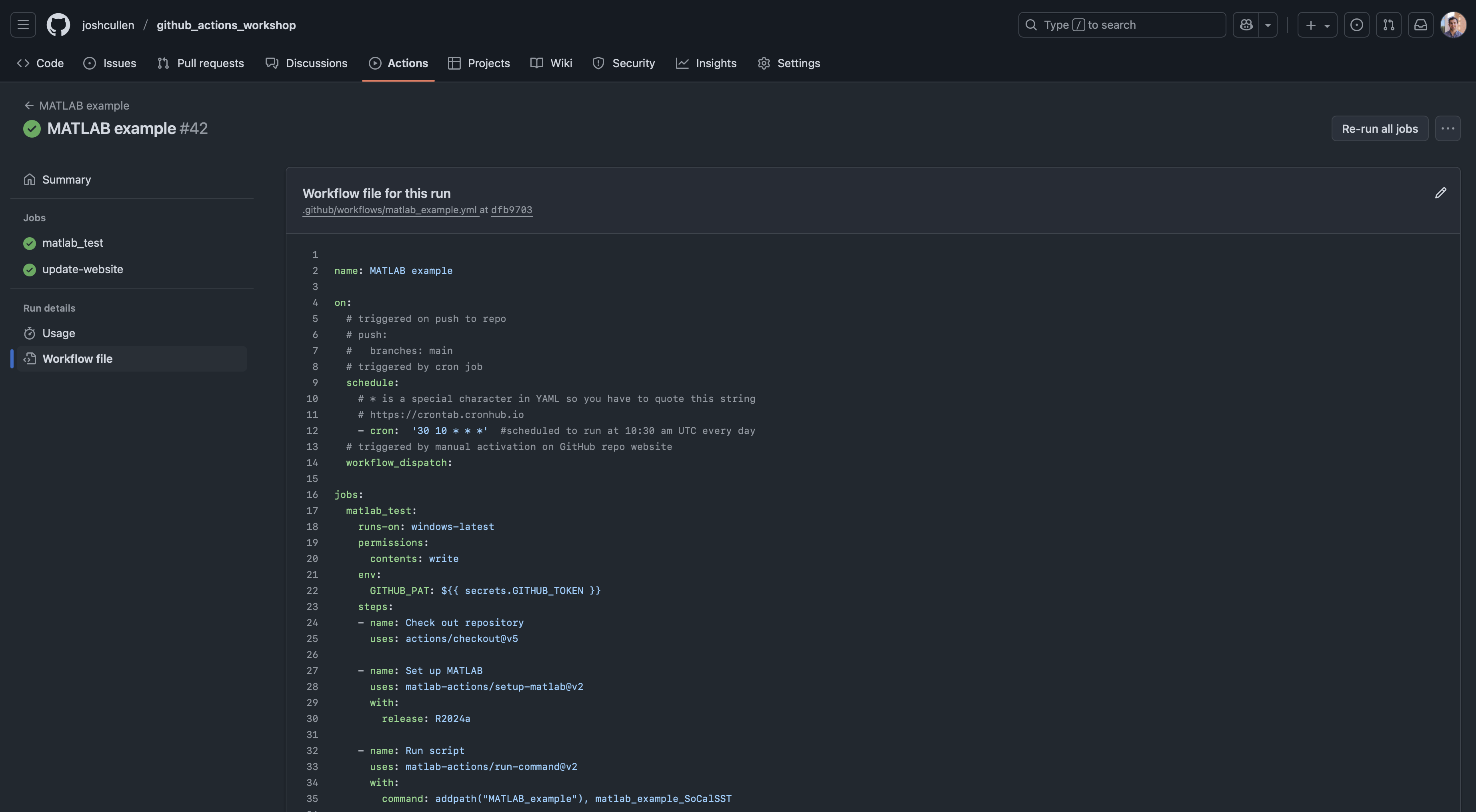Open matlab_example.yml file path link
The image size is (1476, 812).
(390, 210)
